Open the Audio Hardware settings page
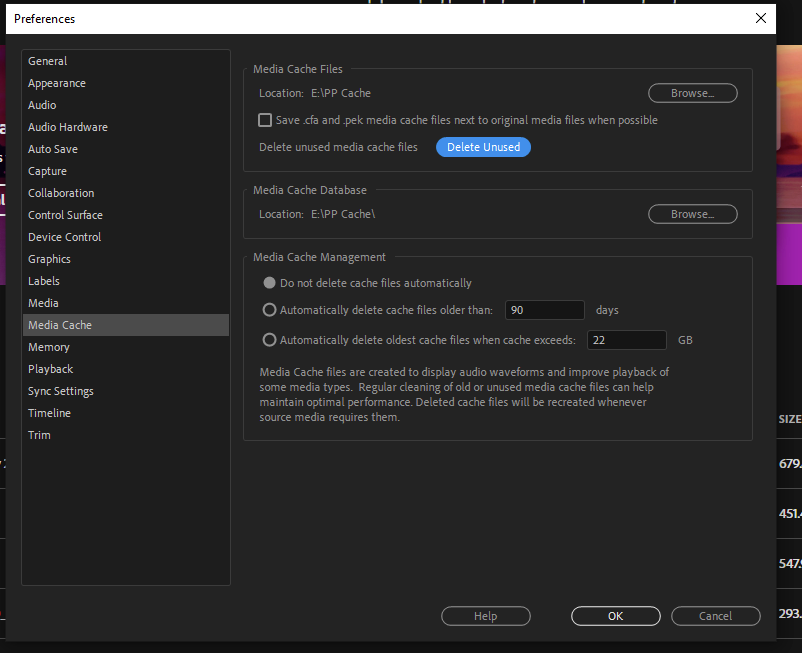This screenshot has width=802, height=653. (67, 127)
